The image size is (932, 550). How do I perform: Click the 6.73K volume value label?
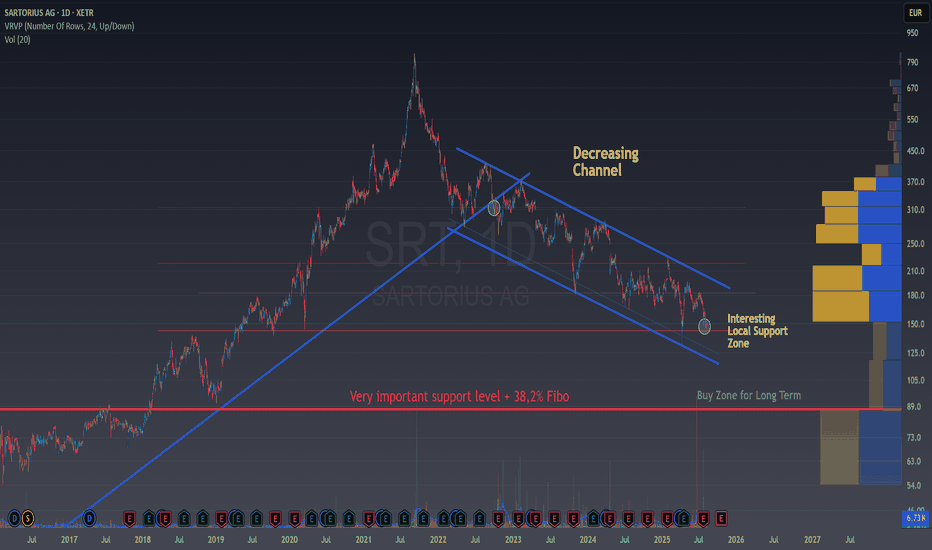pos(915,518)
